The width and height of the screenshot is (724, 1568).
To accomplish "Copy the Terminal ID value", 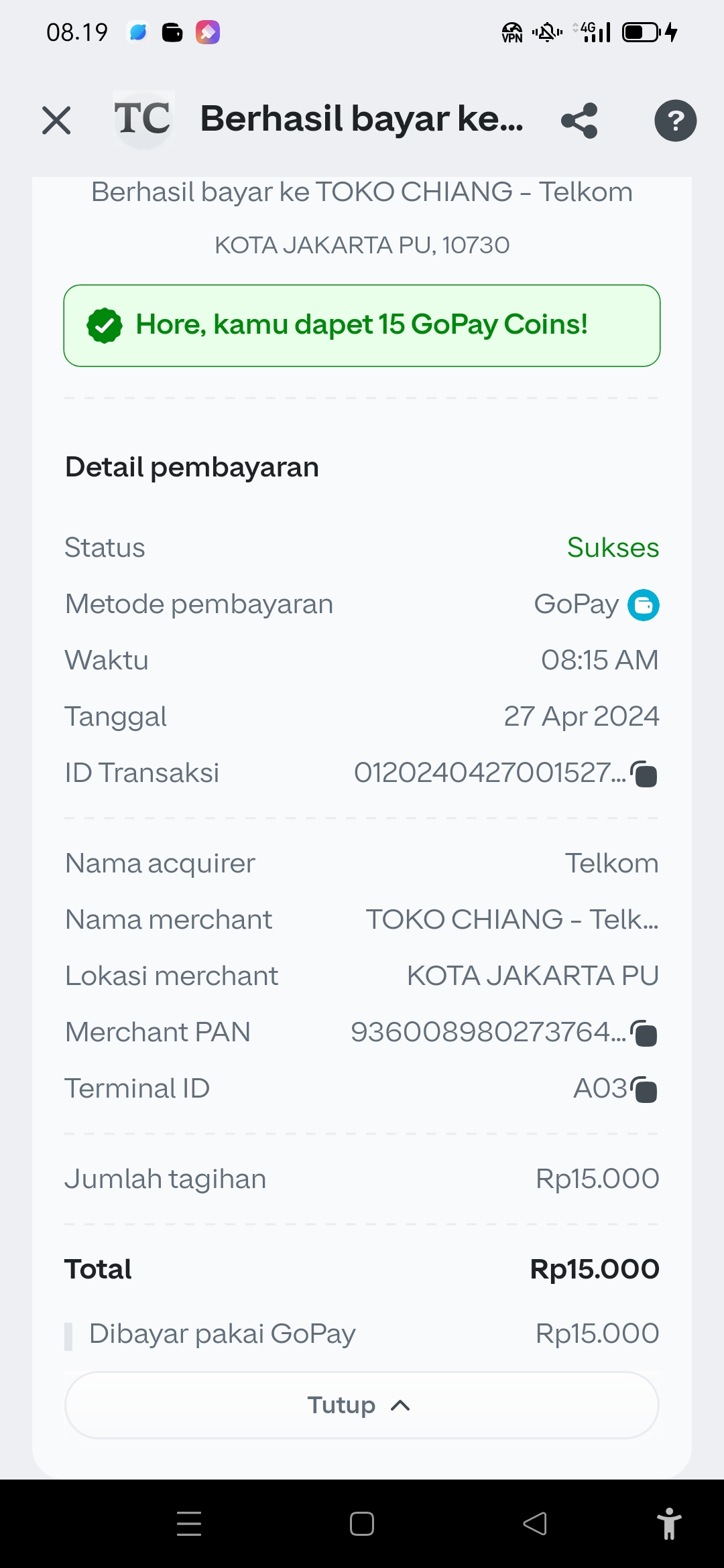I will tap(644, 1090).
